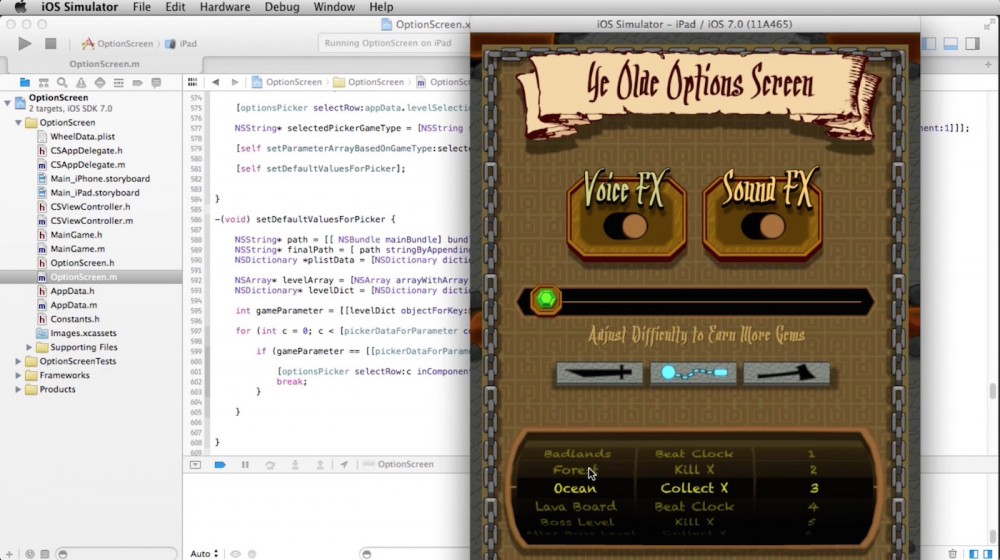Stop the running app with Stop button
Viewport: 1000px width, 560px height.
point(51,44)
